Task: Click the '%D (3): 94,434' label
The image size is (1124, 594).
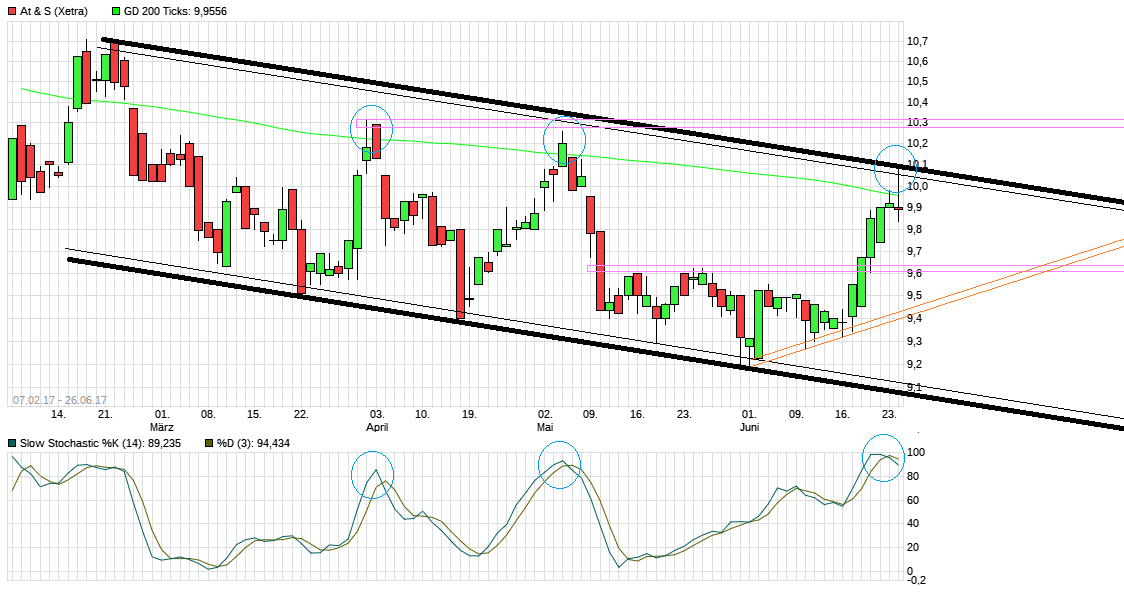Action: pos(253,444)
